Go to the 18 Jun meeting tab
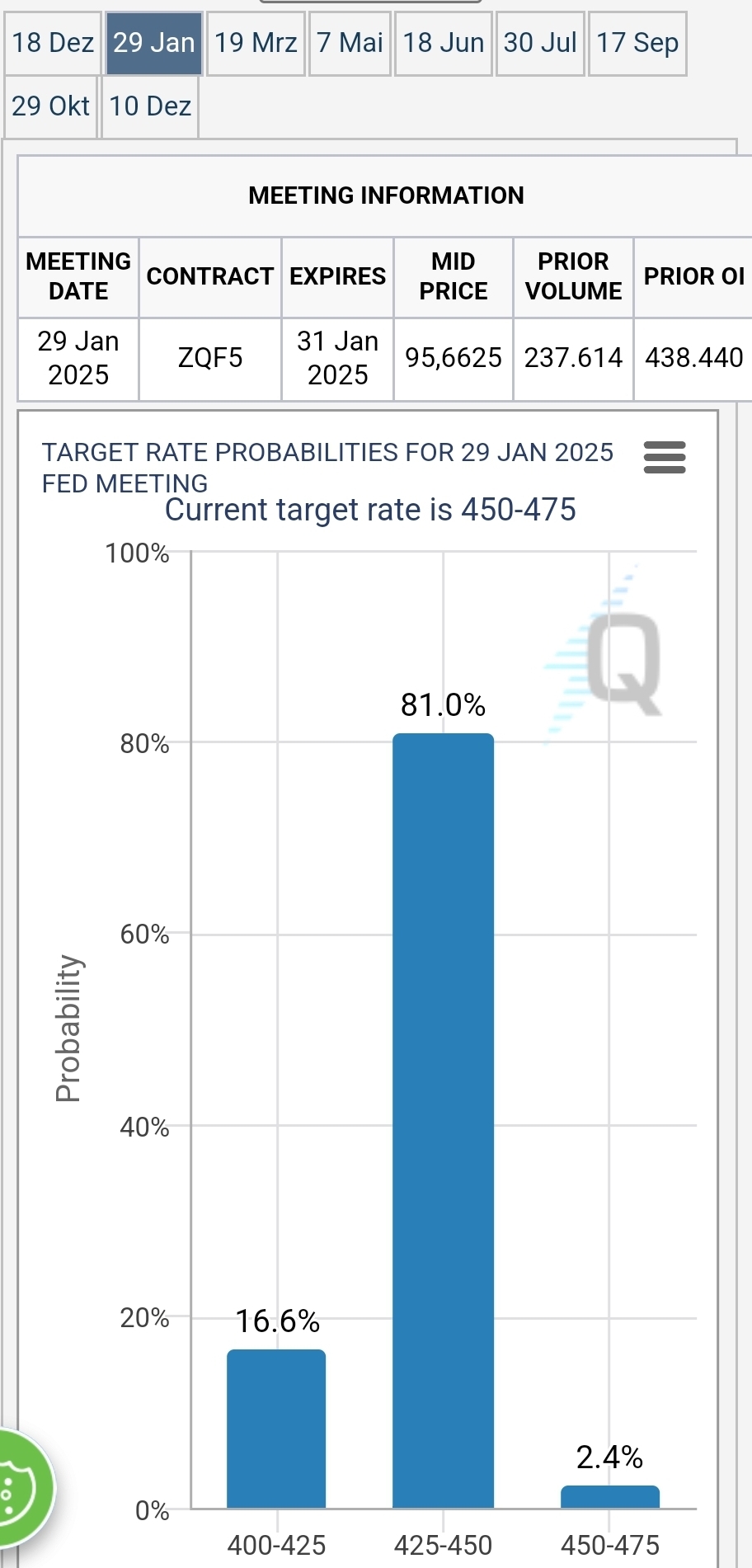Screen dimensions: 752x1568 [444, 43]
